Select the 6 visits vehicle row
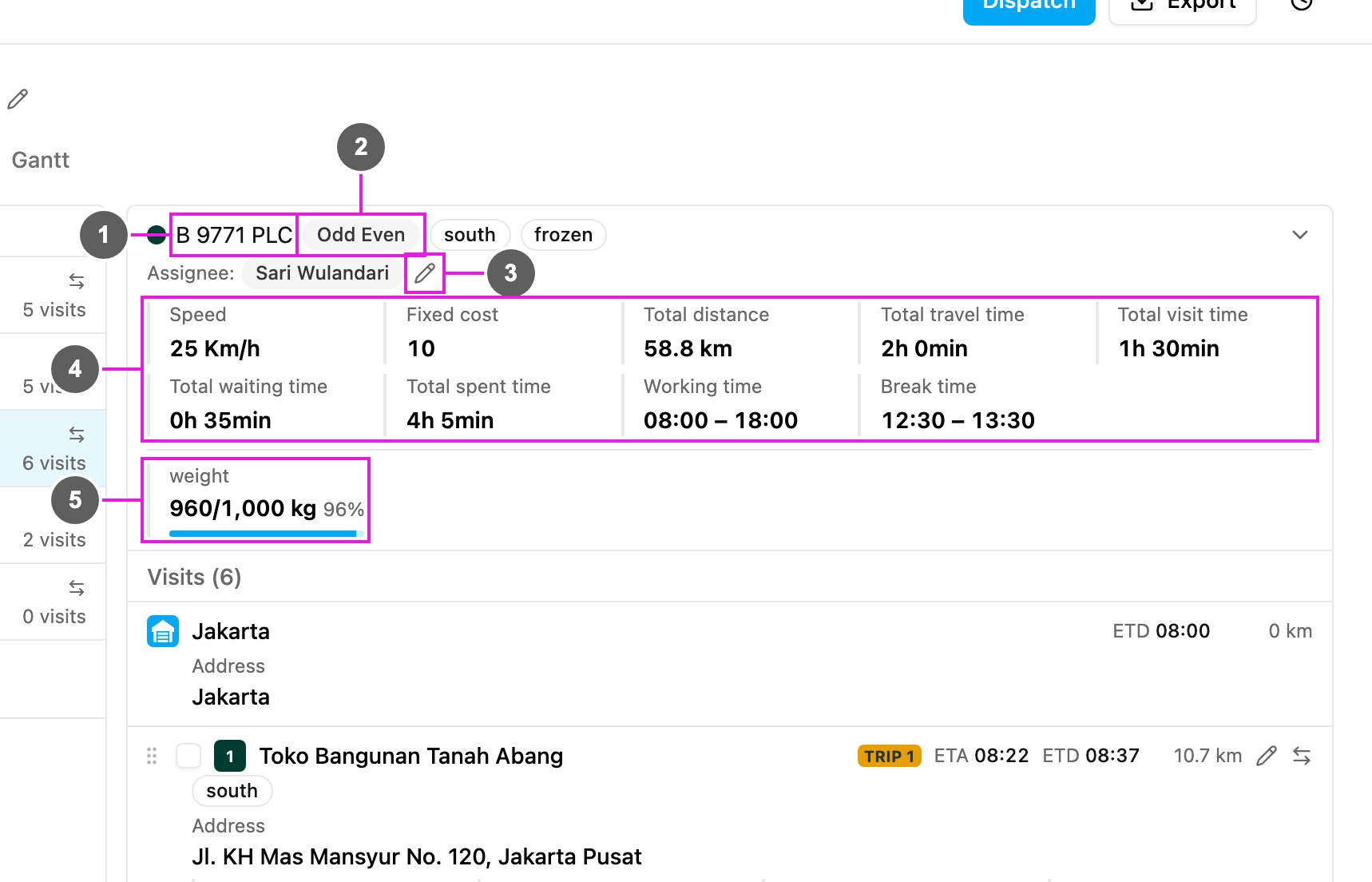 click(x=53, y=449)
